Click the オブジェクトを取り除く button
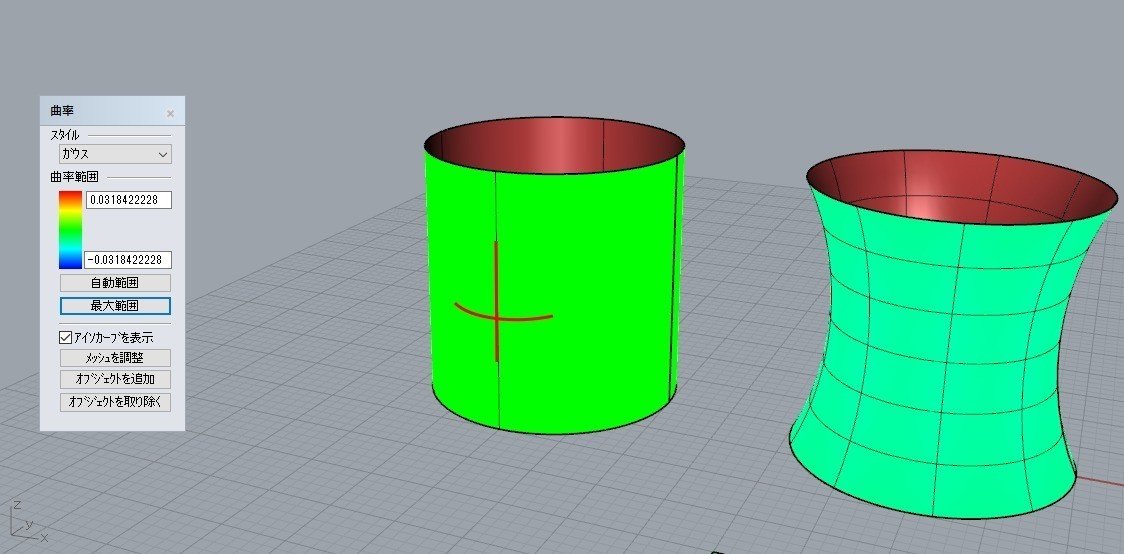This screenshot has width=1124, height=554. (115, 402)
